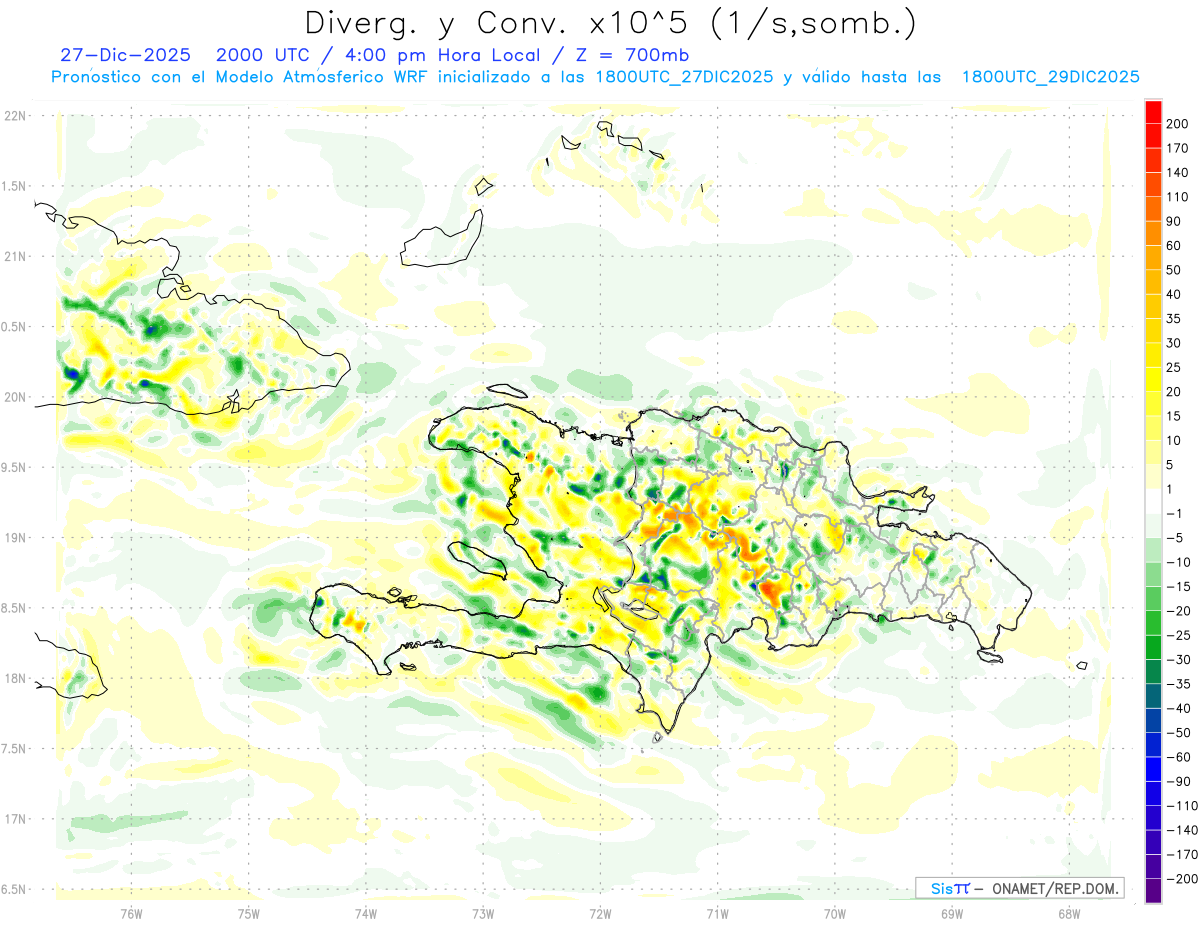Click the '73W' longitude label

point(483,913)
